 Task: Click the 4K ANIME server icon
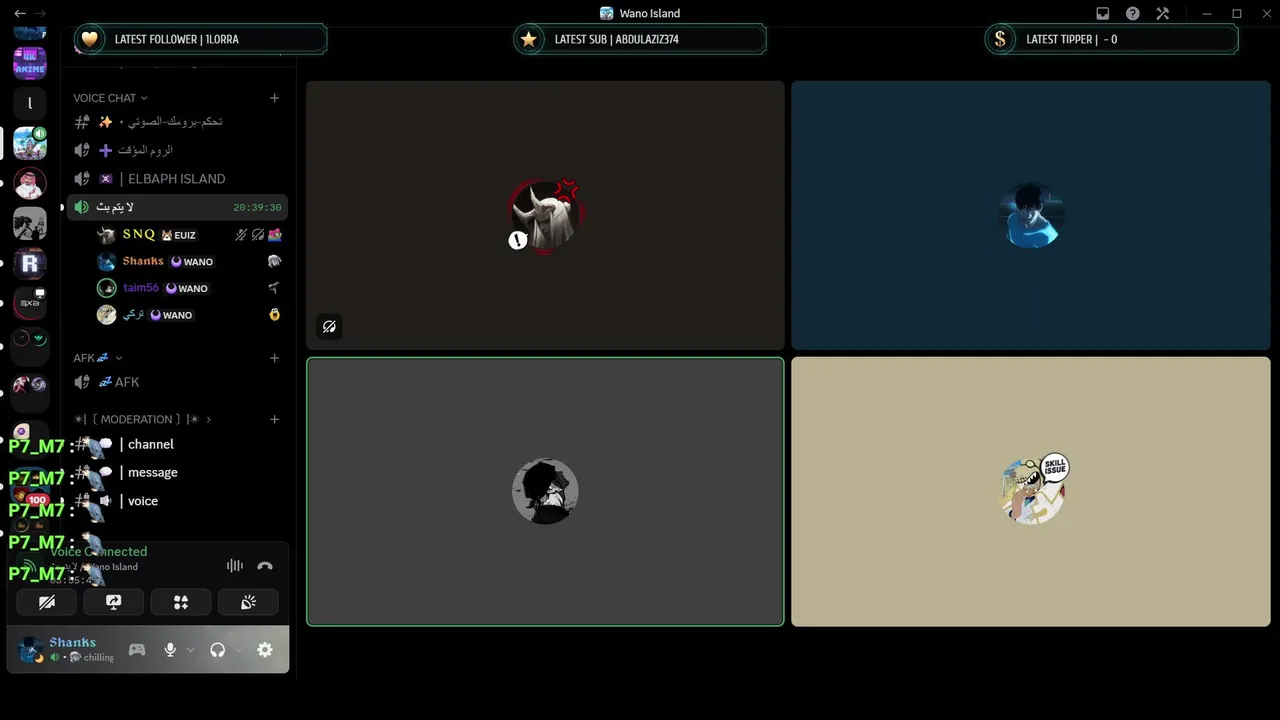point(30,62)
